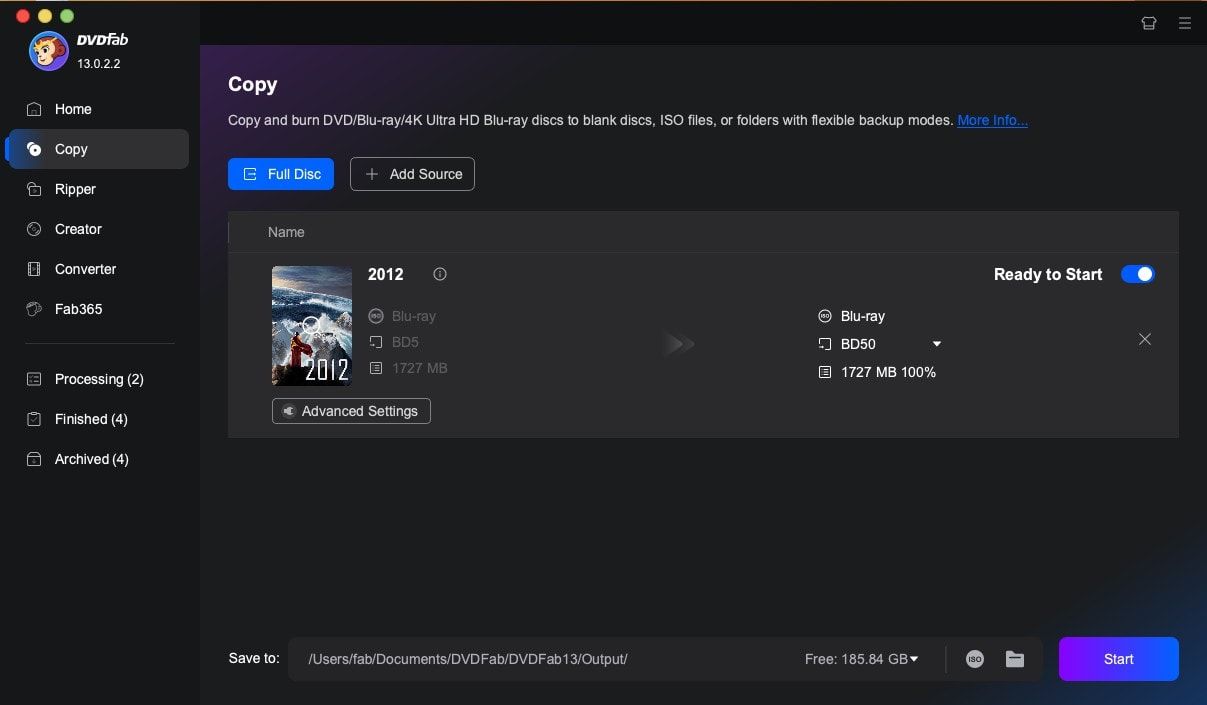Open Advanced Settings for 2012
Screen dimensions: 1207x705
[x=351, y=411]
